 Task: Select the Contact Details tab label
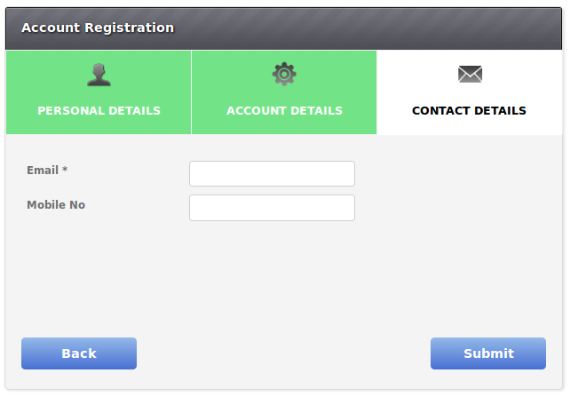(469, 111)
